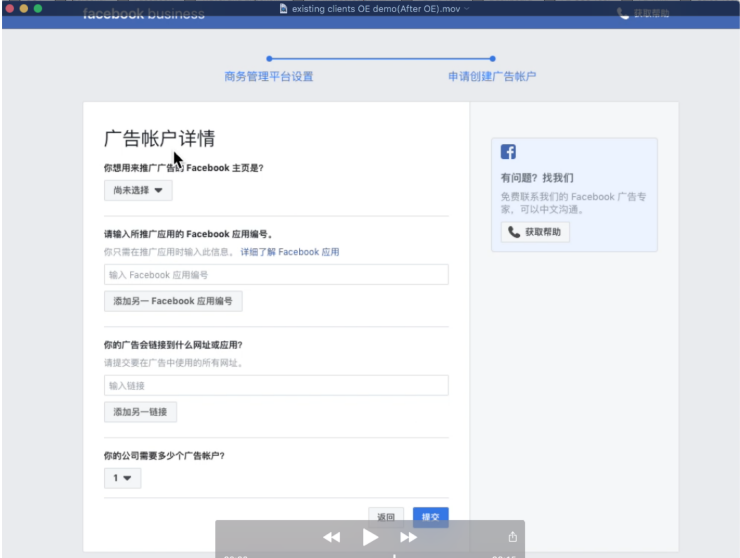This screenshot has height=558, width=740.
Task: Click the fast-forward button in video controls
Action: pos(409,537)
